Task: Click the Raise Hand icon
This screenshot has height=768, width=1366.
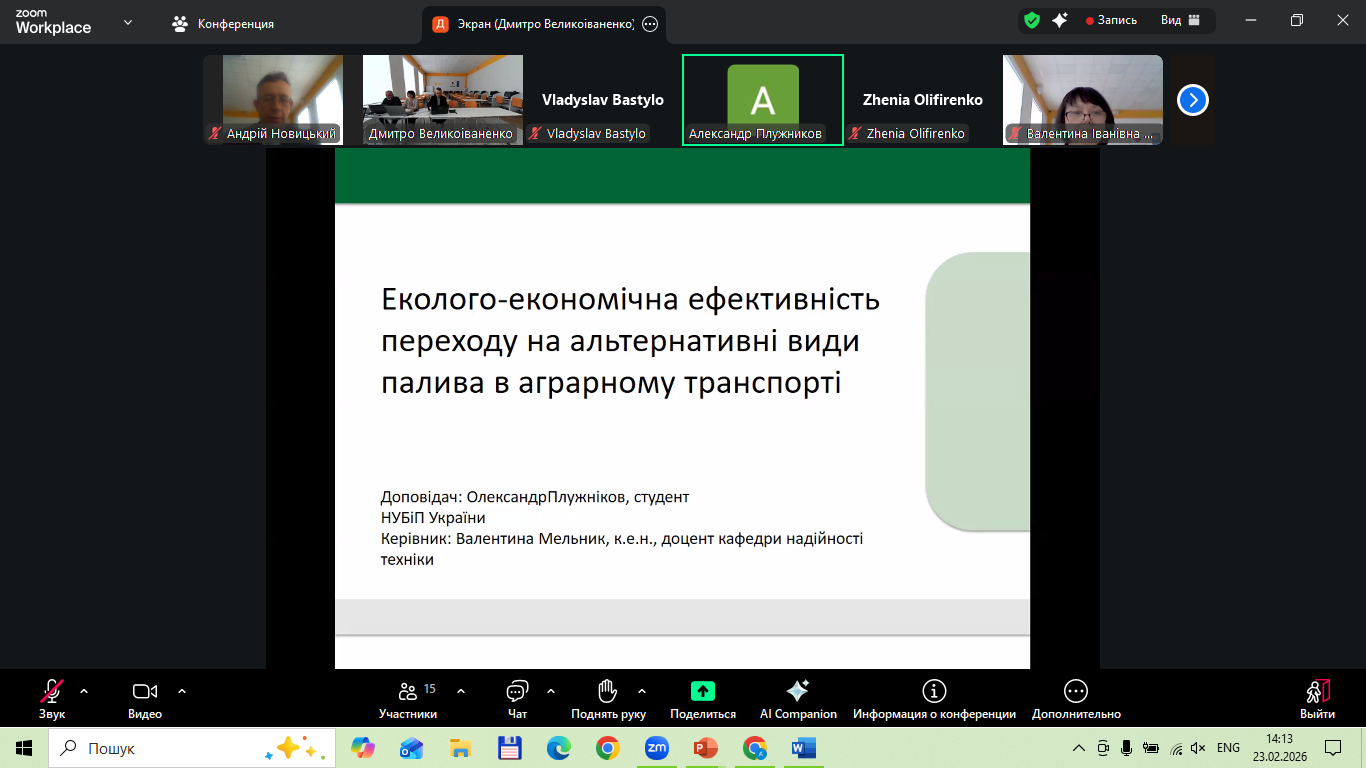Action: click(608, 698)
